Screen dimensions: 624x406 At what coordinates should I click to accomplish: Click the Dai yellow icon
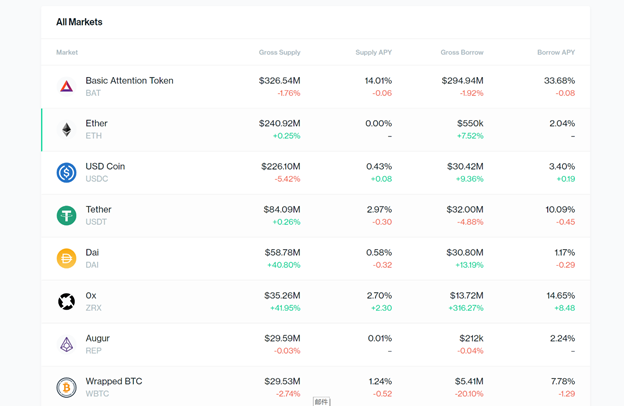(x=66, y=259)
